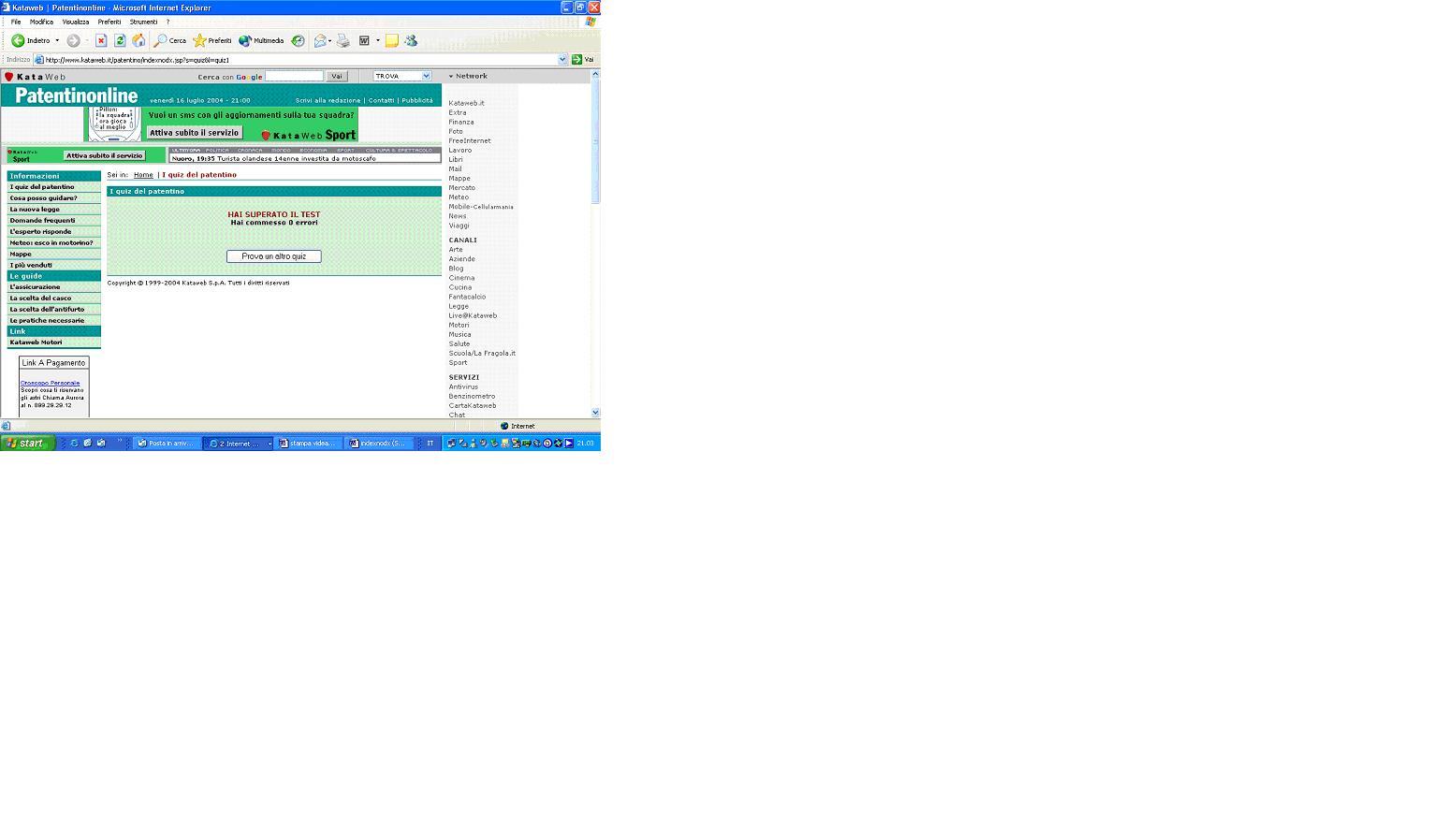Refresh the page with the green arrows icon
Screen dimensions: 1456x816
point(120,40)
